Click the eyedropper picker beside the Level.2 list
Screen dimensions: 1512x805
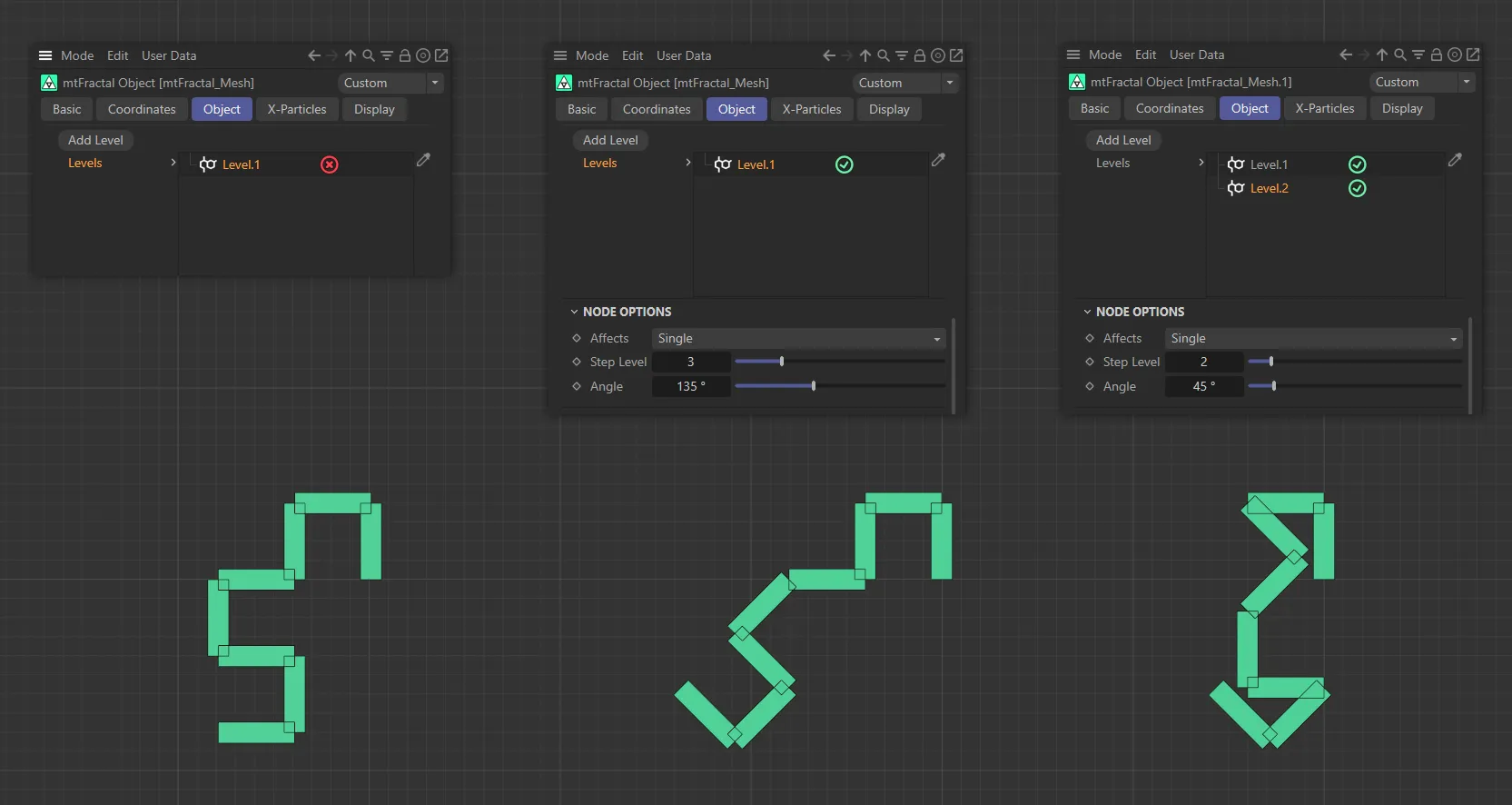pyautogui.click(x=1455, y=160)
